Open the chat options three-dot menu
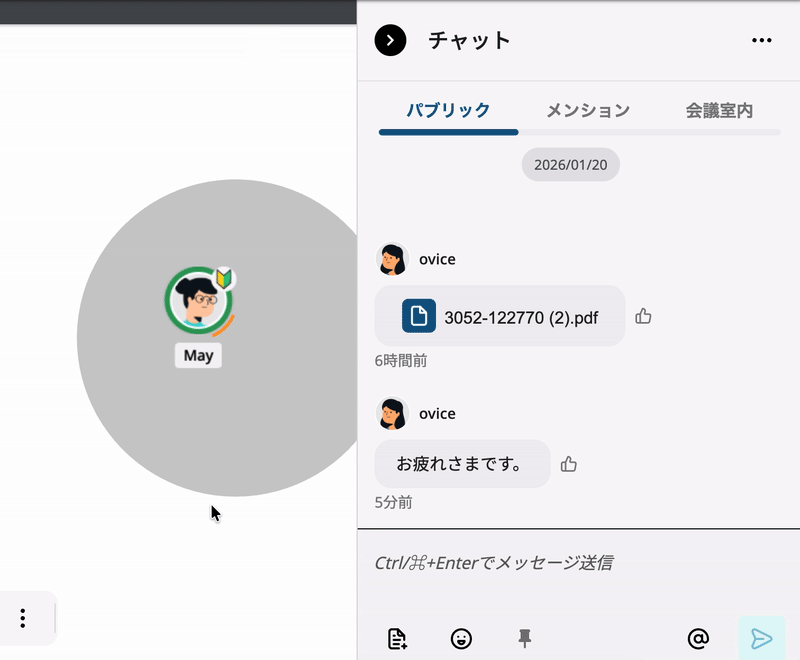Viewport: 800px width, 660px height. point(762,40)
